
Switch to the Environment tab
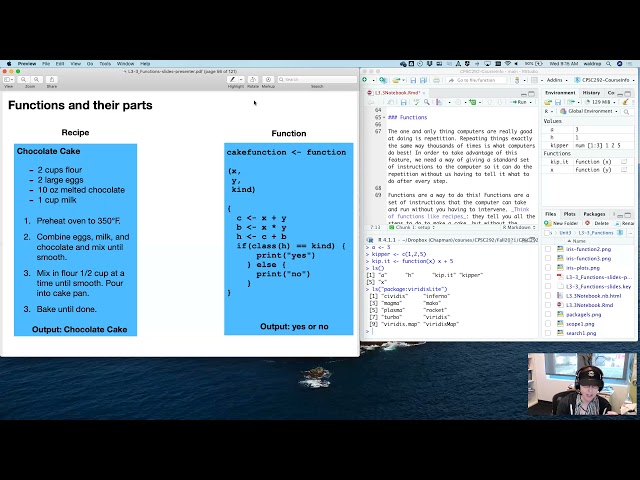point(560,93)
